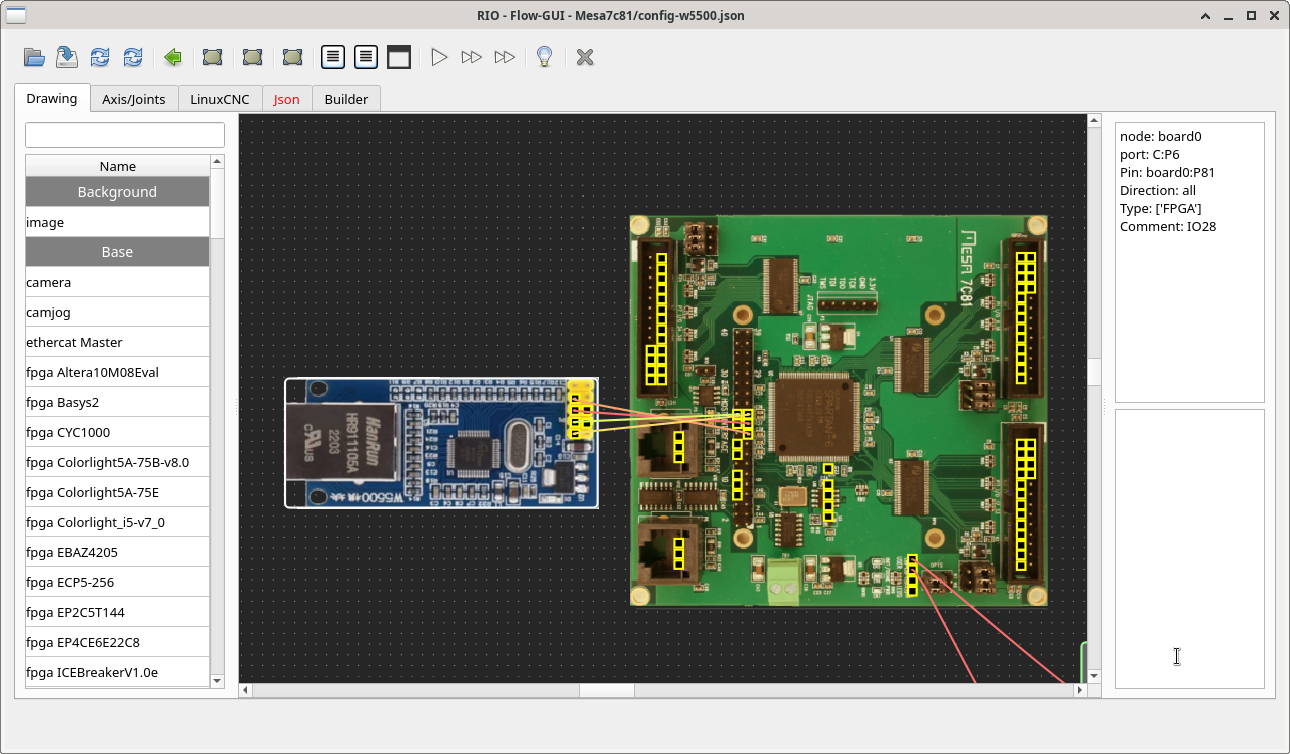The image size is (1290, 754).
Task: Click the black-topped window layout icon
Action: [x=399, y=57]
